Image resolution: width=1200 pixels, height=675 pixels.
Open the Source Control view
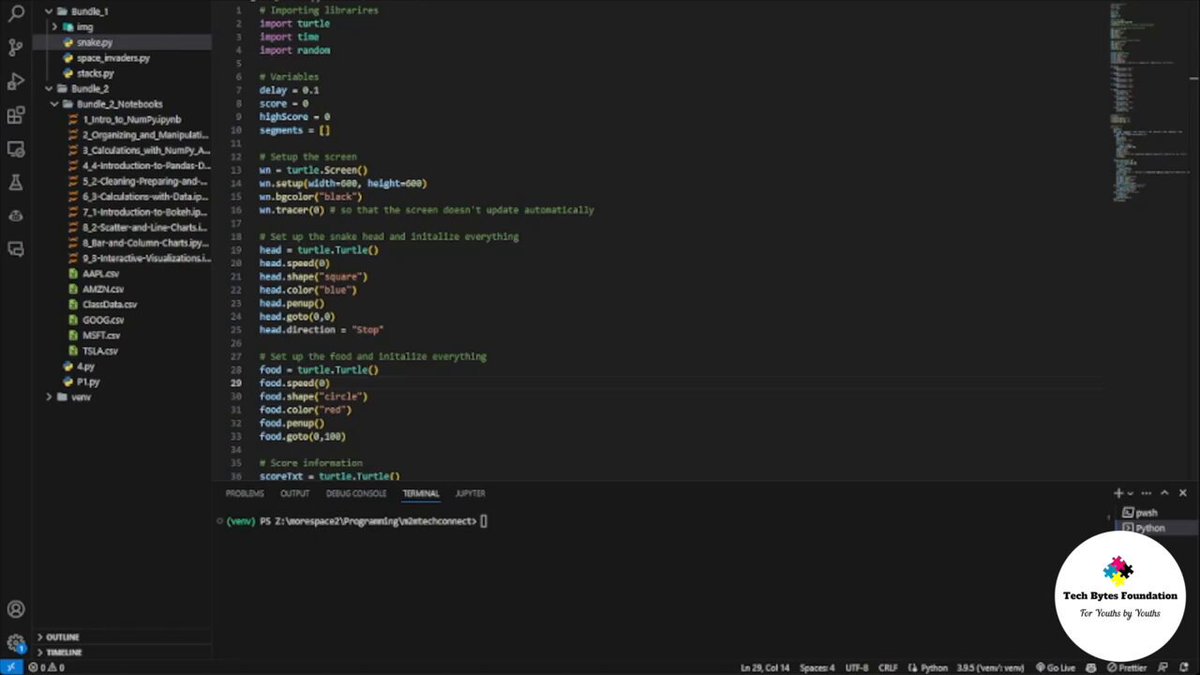[x=15, y=47]
